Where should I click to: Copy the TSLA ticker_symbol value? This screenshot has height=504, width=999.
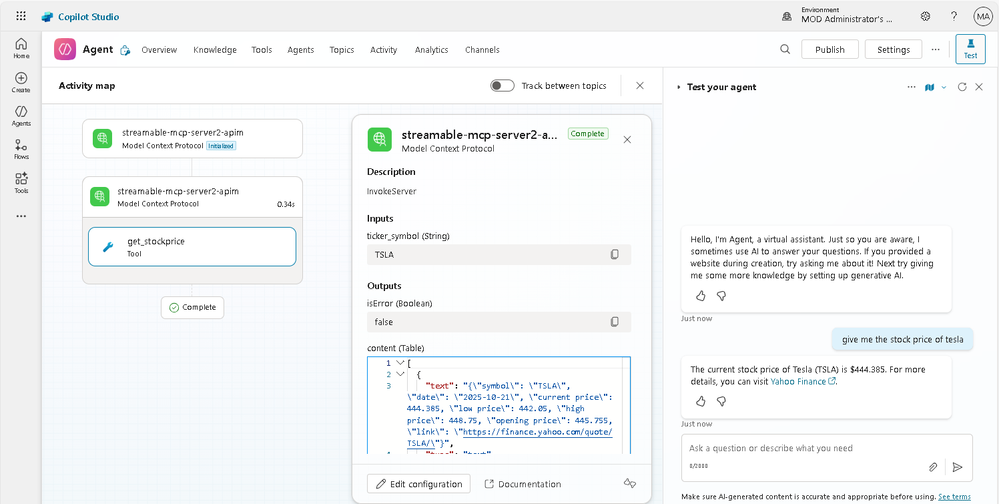(x=614, y=254)
